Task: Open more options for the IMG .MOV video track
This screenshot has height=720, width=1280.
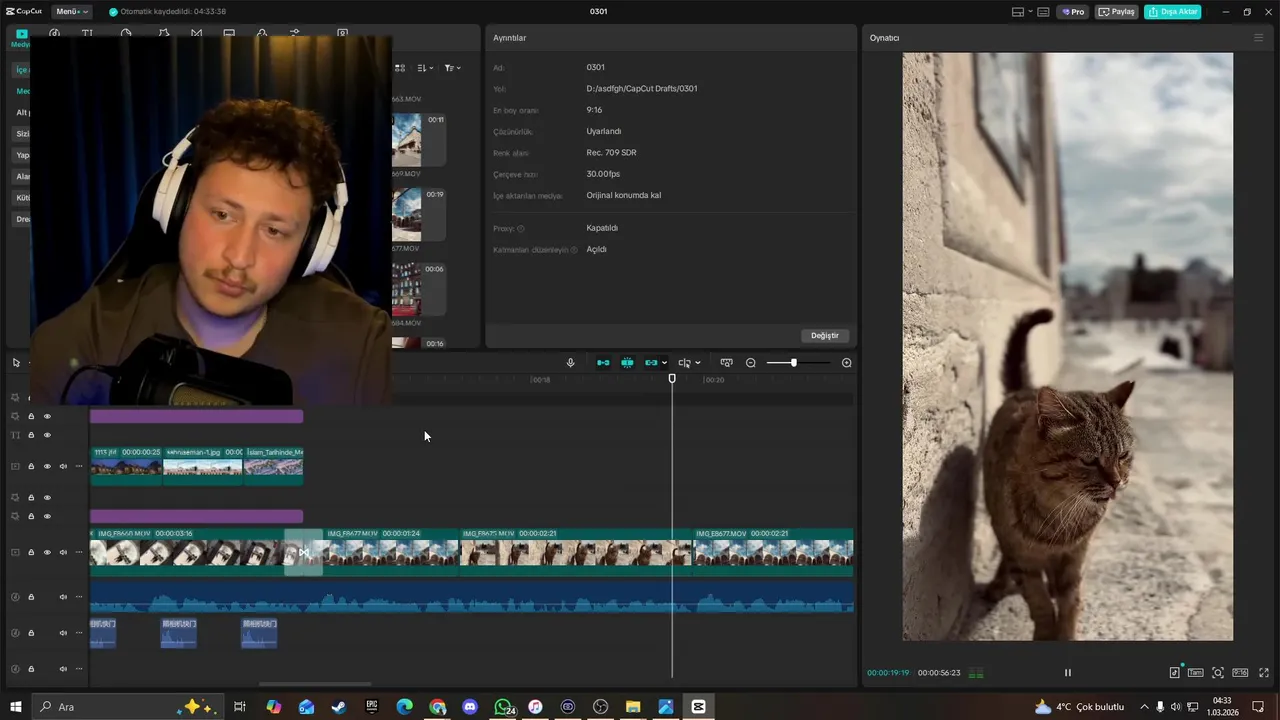Action: coord(79,552)
